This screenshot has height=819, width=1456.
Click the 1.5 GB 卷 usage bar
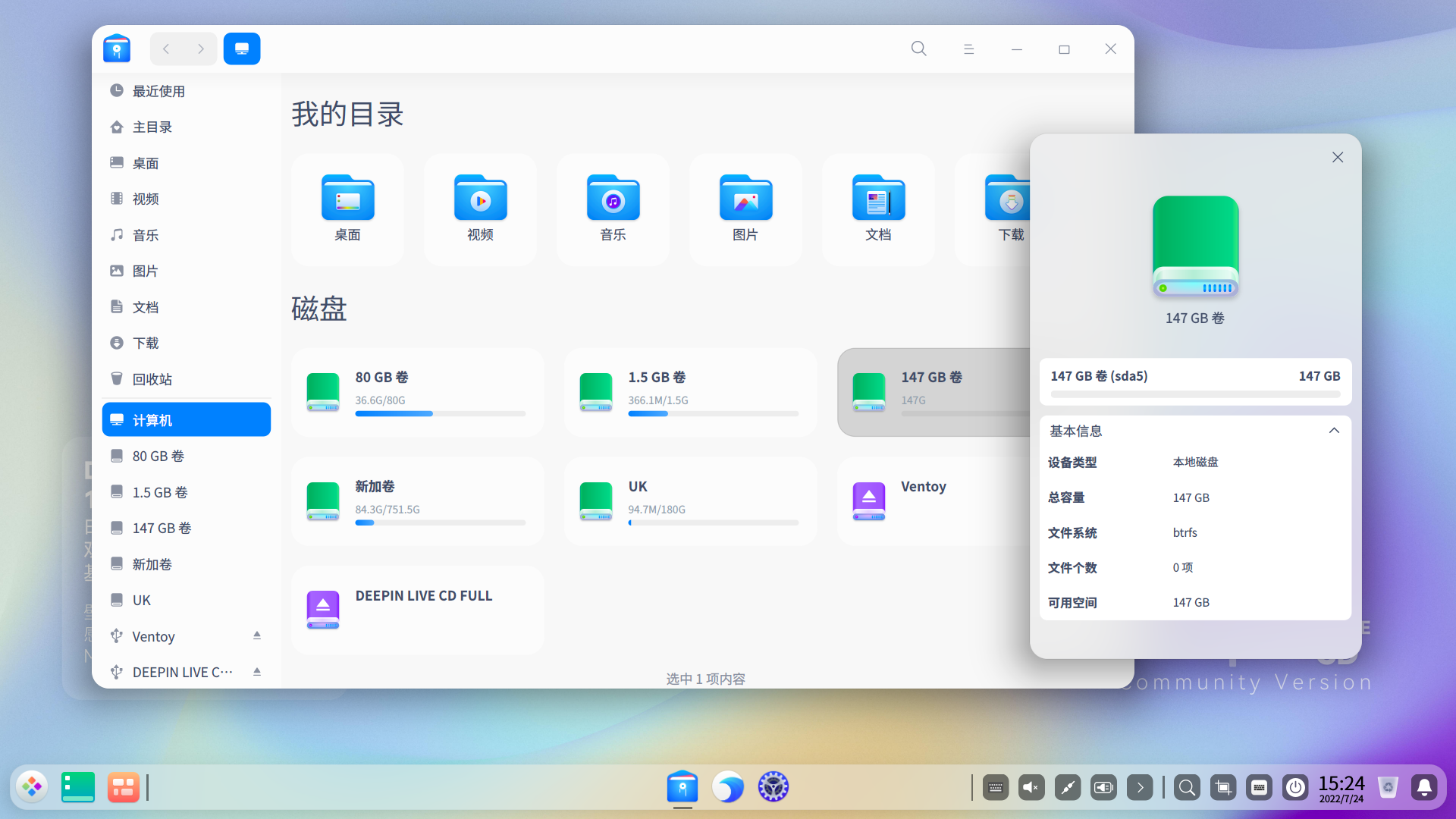[x=713, y=414]
